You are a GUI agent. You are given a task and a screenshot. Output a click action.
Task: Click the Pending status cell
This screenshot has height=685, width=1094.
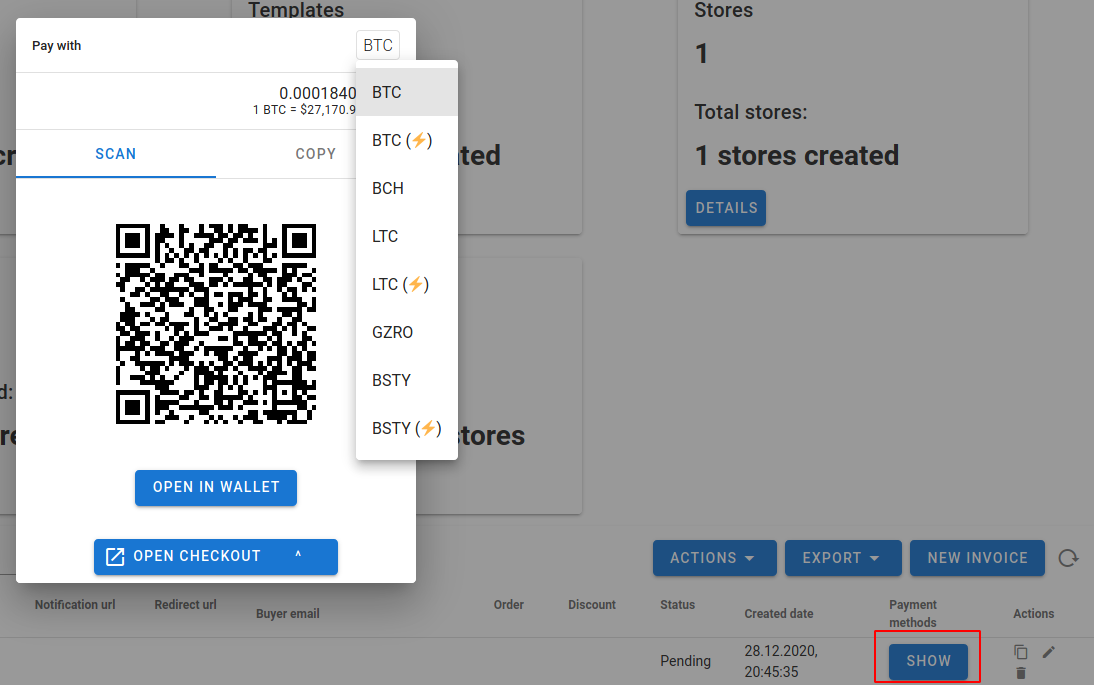pyautogui.click(x=685, y=661)
